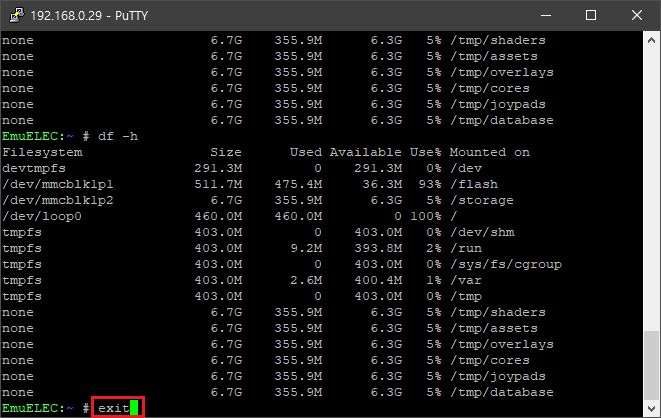661x418 pixels.
Task: Minimize the PuTTY window
Action: 546,16
